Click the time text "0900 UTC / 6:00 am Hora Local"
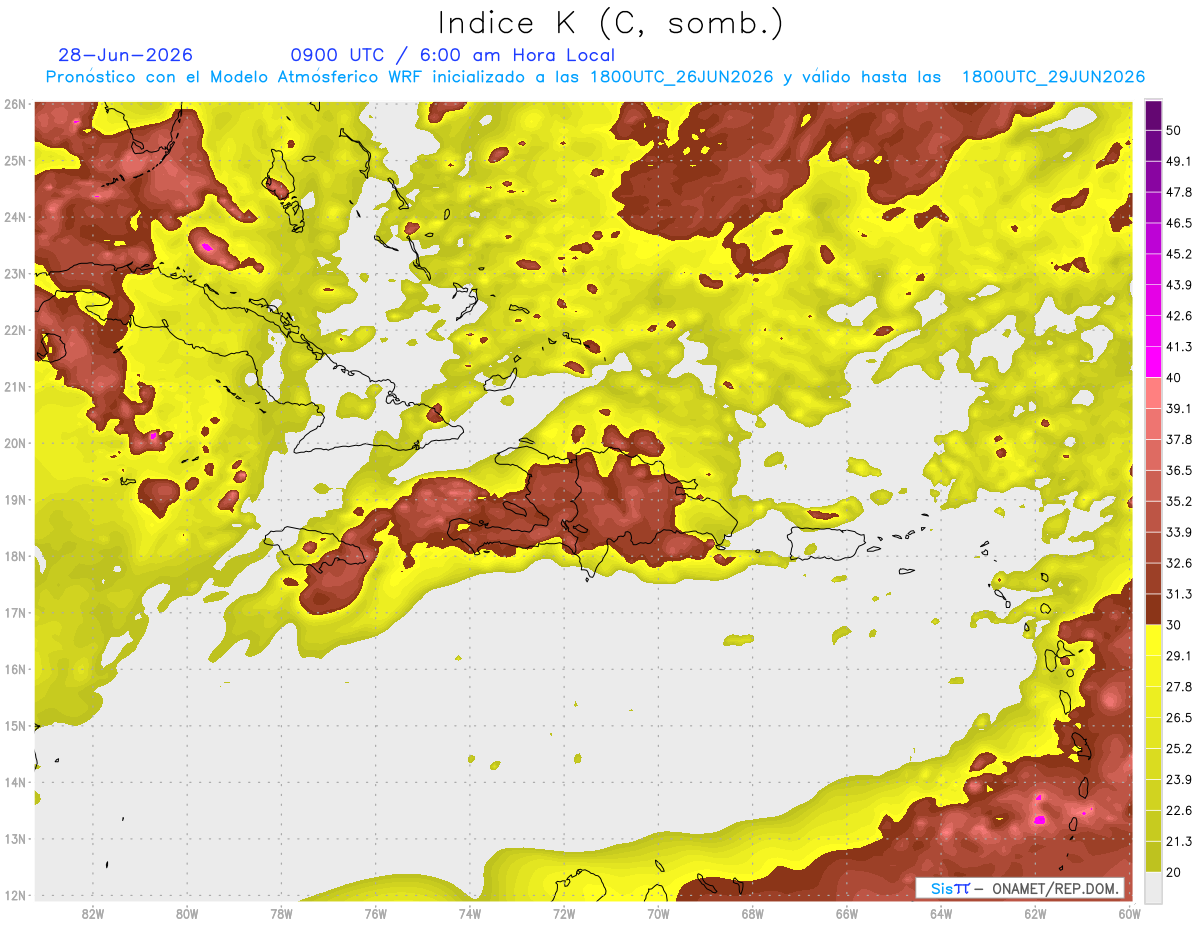1200x927 pixels. coord(452,55)
